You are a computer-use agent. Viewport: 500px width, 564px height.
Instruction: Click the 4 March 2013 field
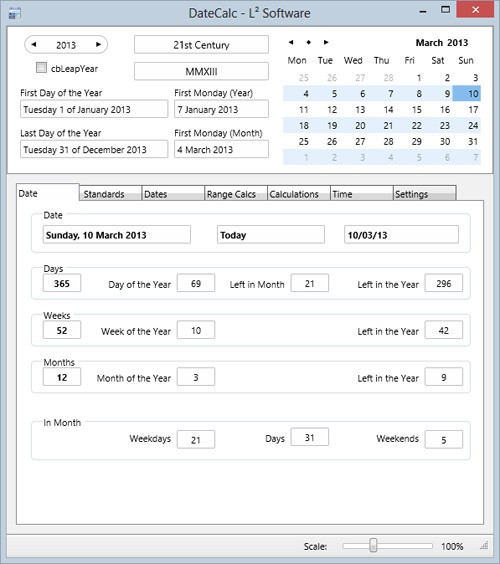(221, 149)
